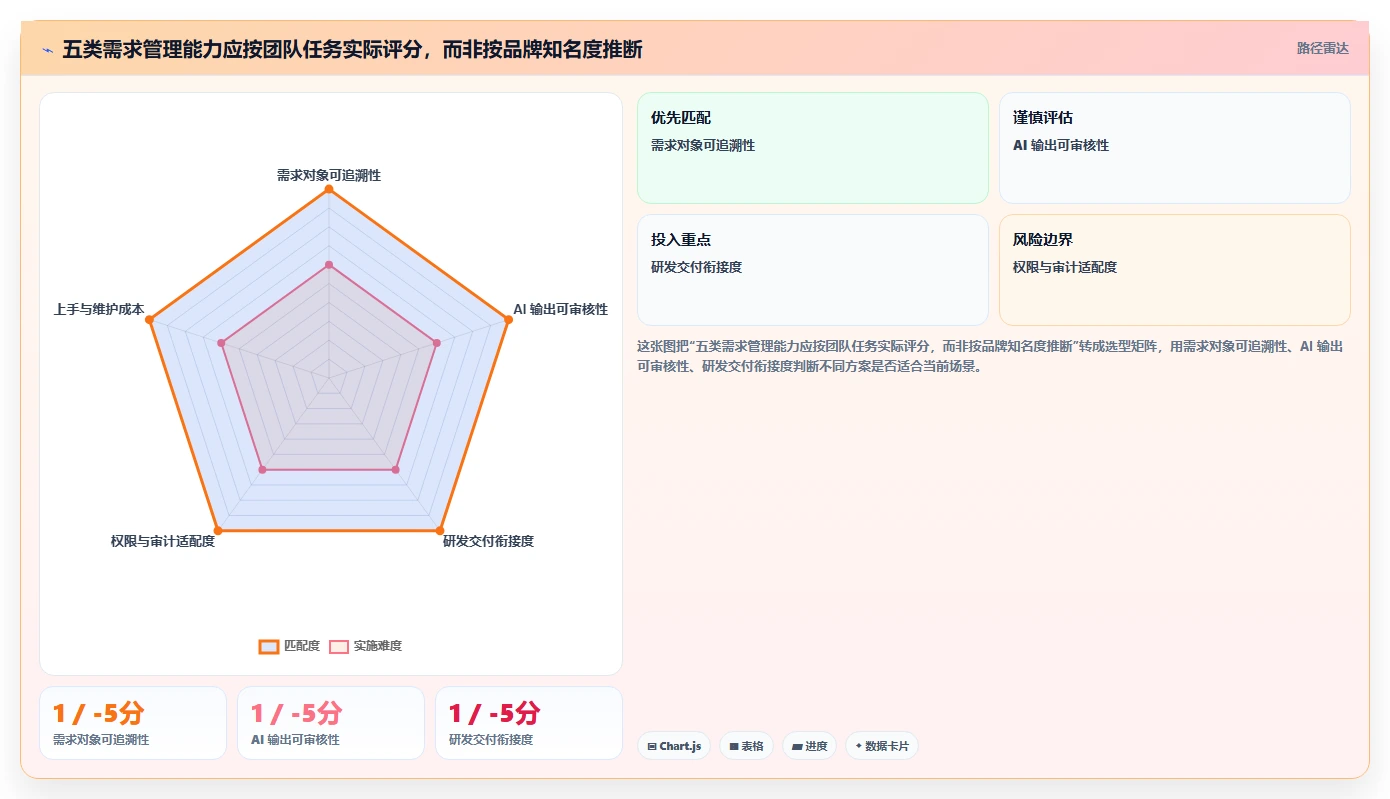Viewport: 1390px width, 799px height.
Task: Click AI 输出可审核性 caption under the pink score
Action: pos(295,740)
